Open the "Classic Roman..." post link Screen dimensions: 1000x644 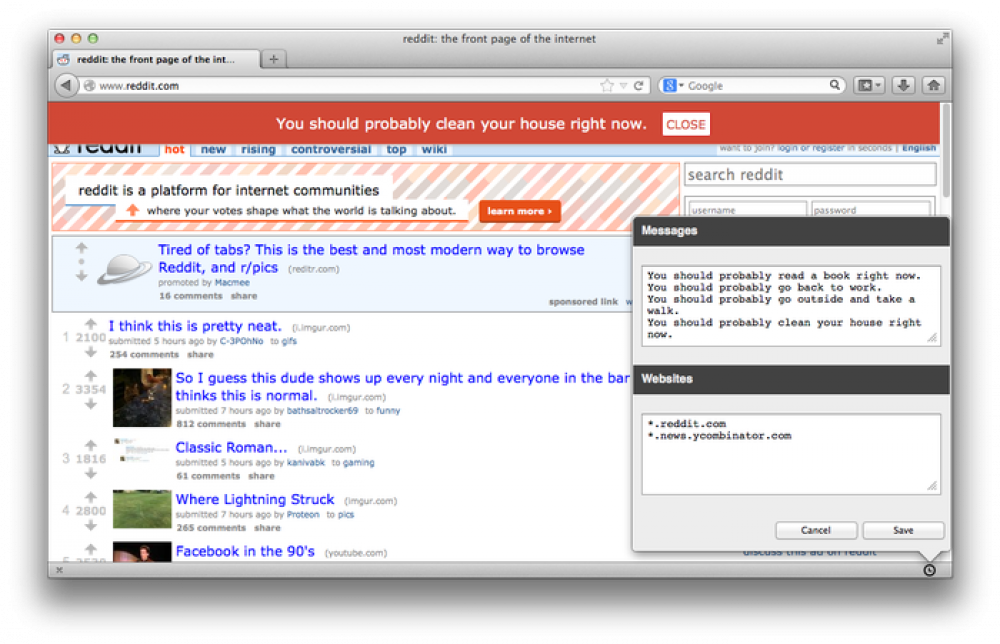coord(232,448)
